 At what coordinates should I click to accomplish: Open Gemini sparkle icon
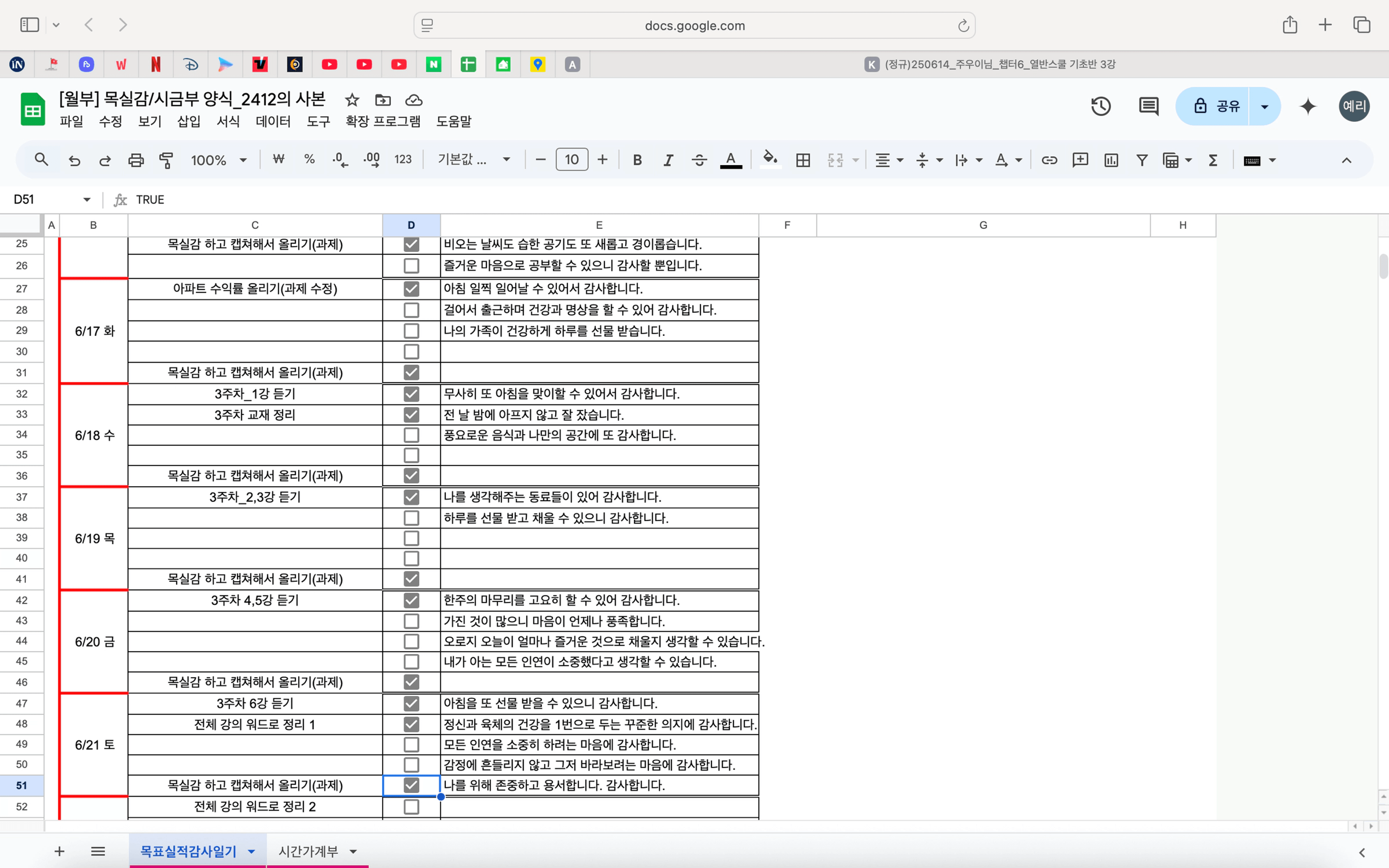[x=1308, y=106]
